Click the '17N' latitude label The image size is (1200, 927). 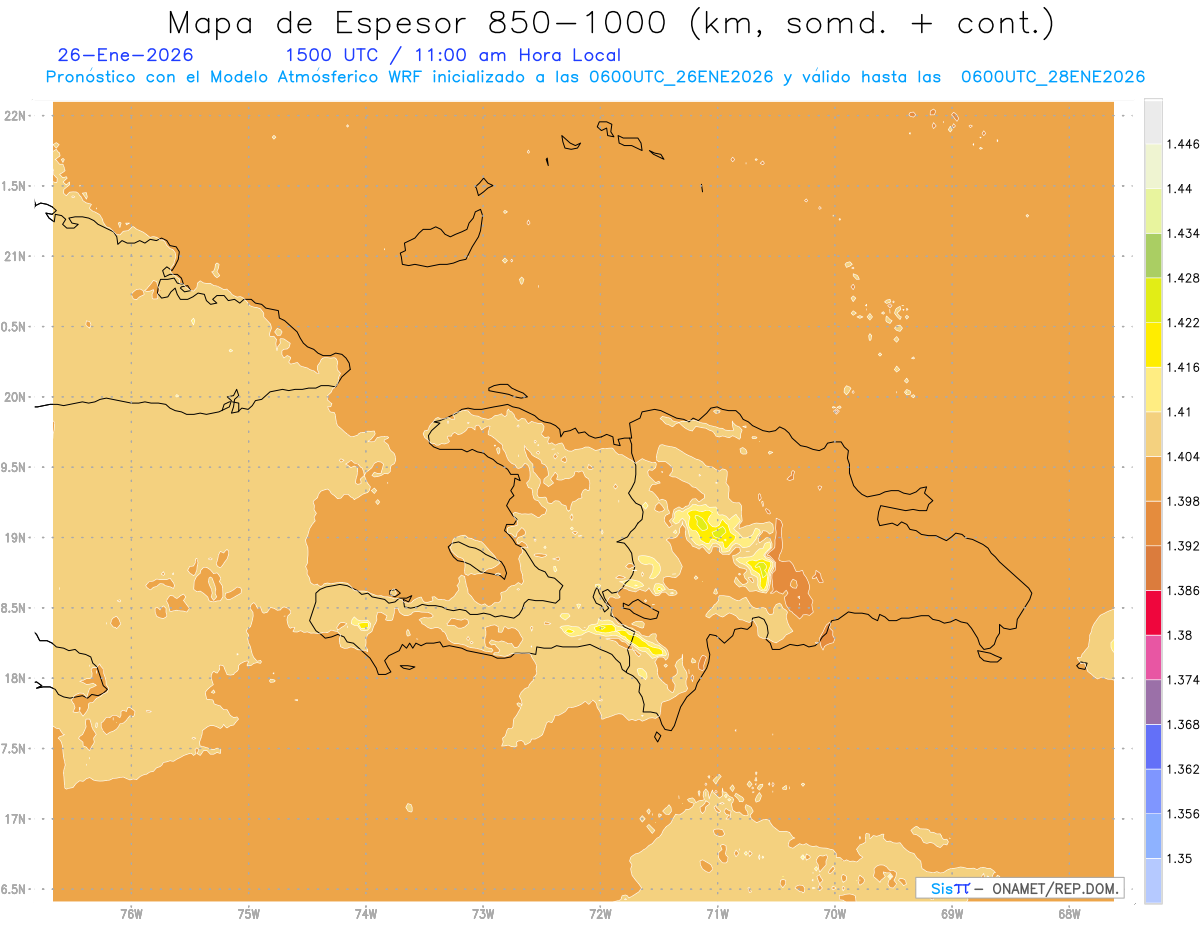16,819
